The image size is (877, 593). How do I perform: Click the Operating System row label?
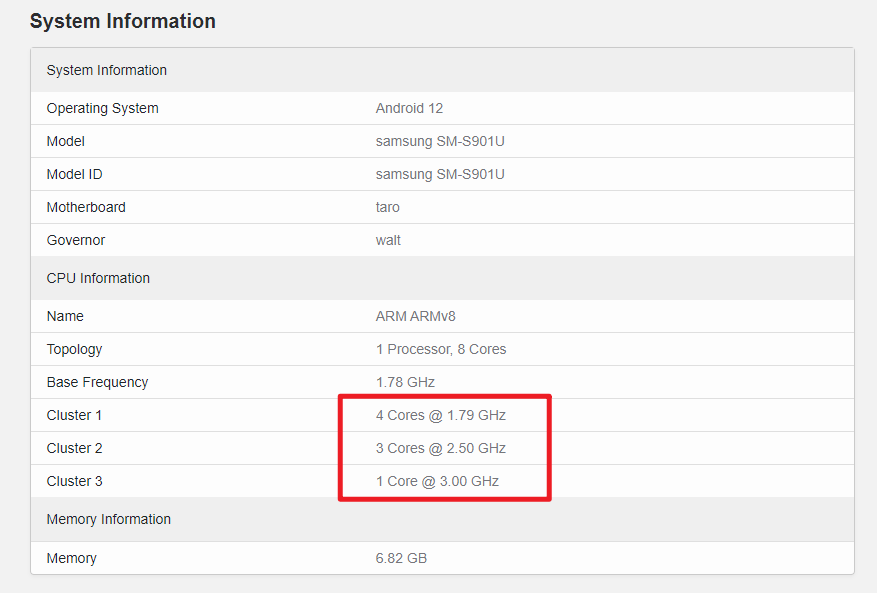(x=102, y=108)
